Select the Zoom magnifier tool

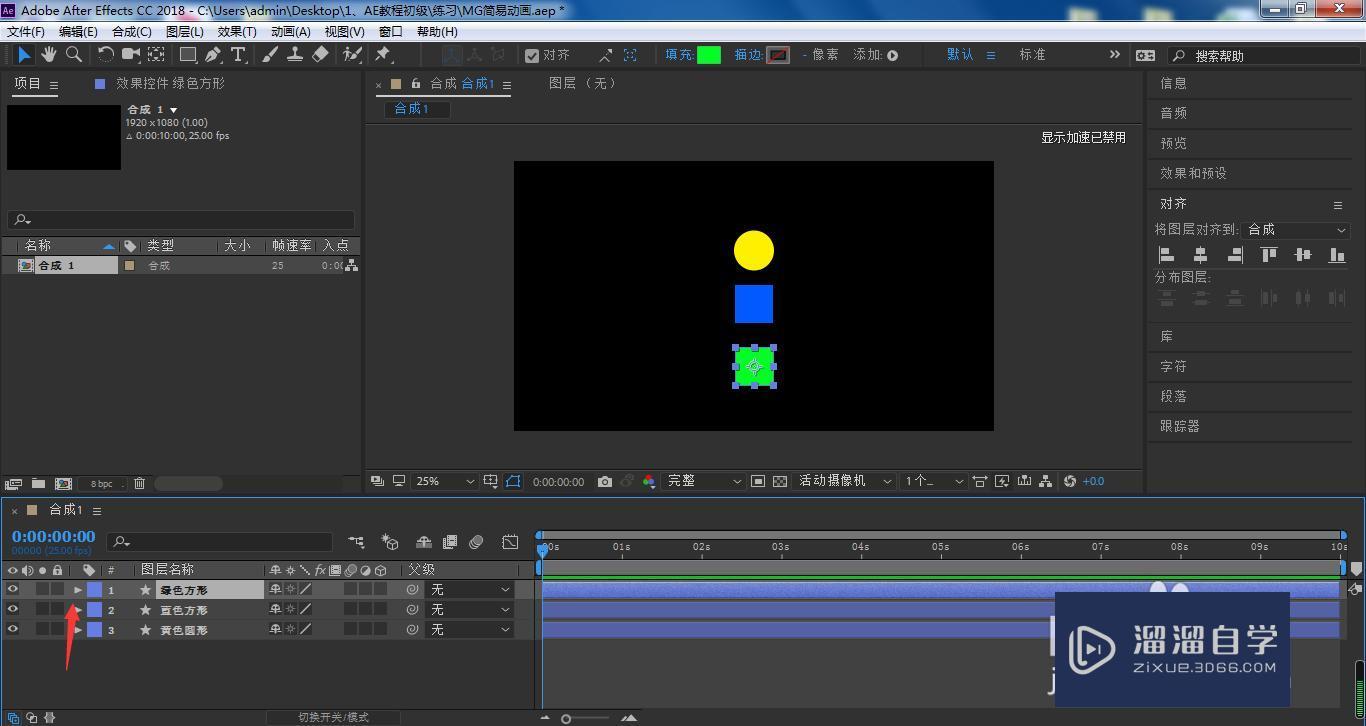[x=73, y=55]
